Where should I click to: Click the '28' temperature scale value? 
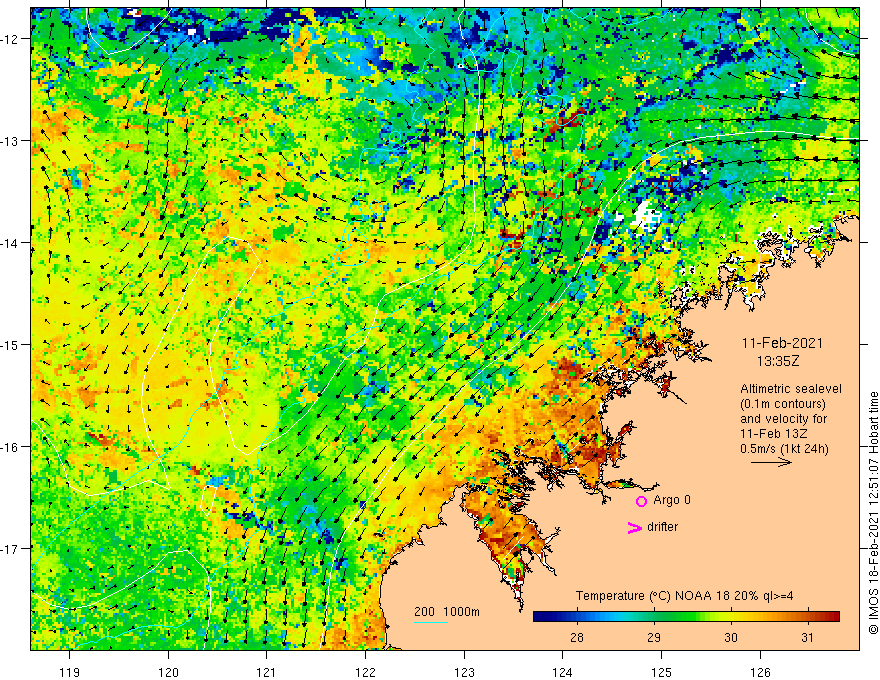pos(576,638)
